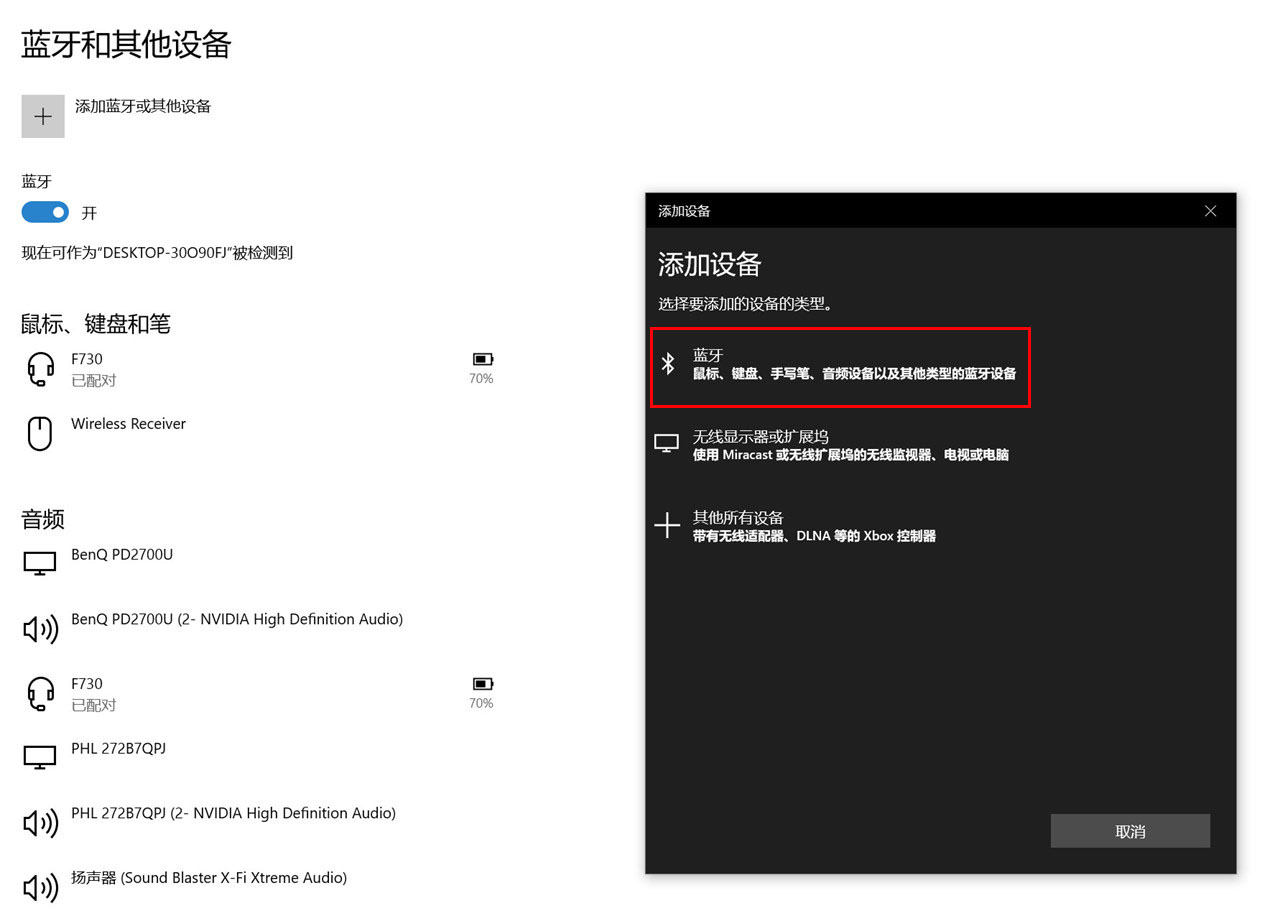Select the Wireless Receiver mouse icon
Image resolution: width=1280 pixels, height=916 pixels.
[x=39, y=432]
